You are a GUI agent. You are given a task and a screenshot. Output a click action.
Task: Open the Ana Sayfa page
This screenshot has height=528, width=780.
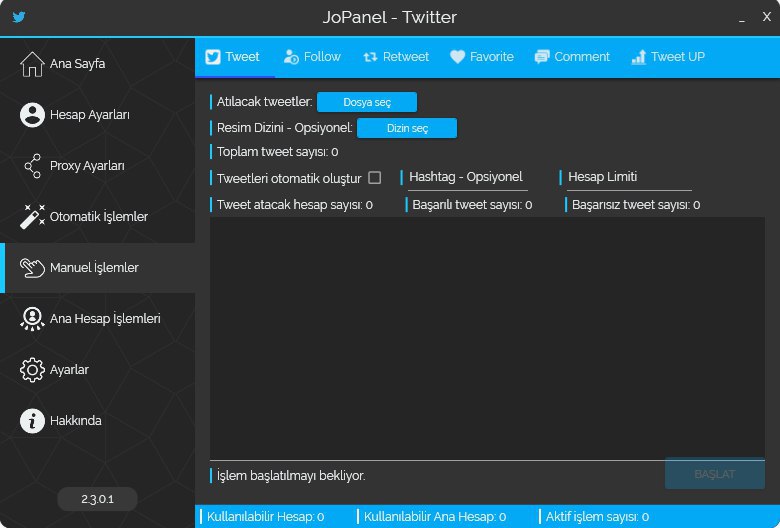coord(98,64)
